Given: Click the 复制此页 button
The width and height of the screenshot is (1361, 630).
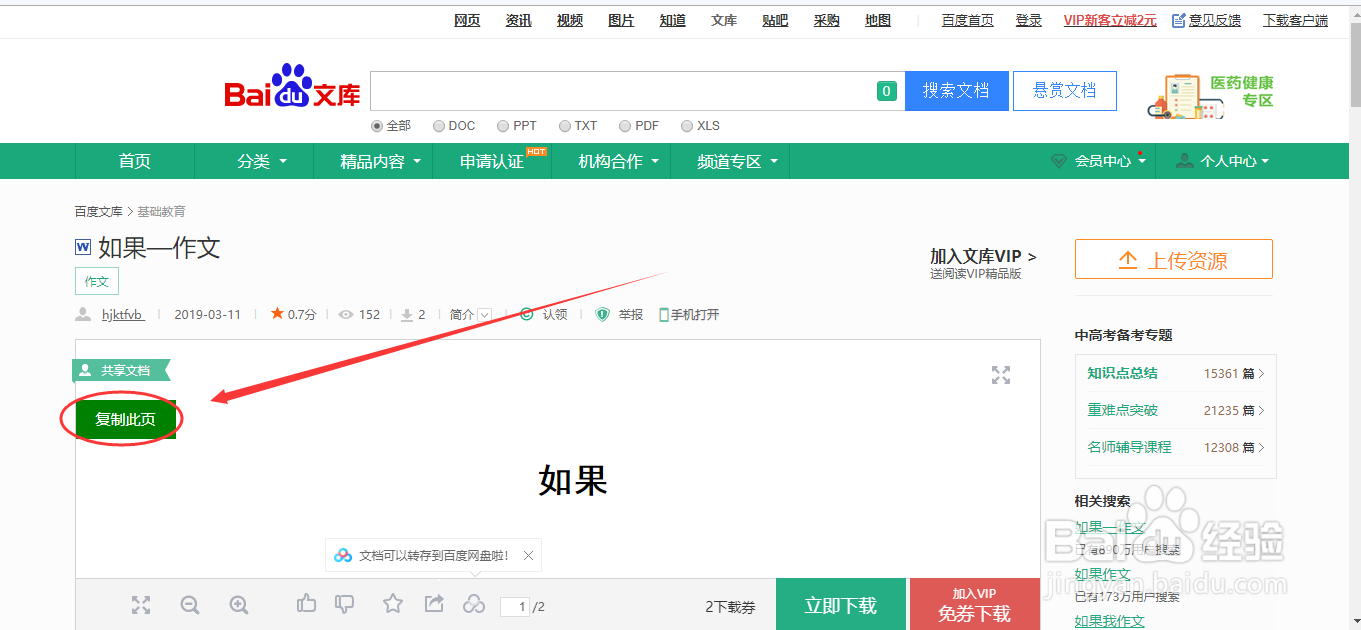Looking at the screenshot, I should pyautogui.click(x=126, y=419).
